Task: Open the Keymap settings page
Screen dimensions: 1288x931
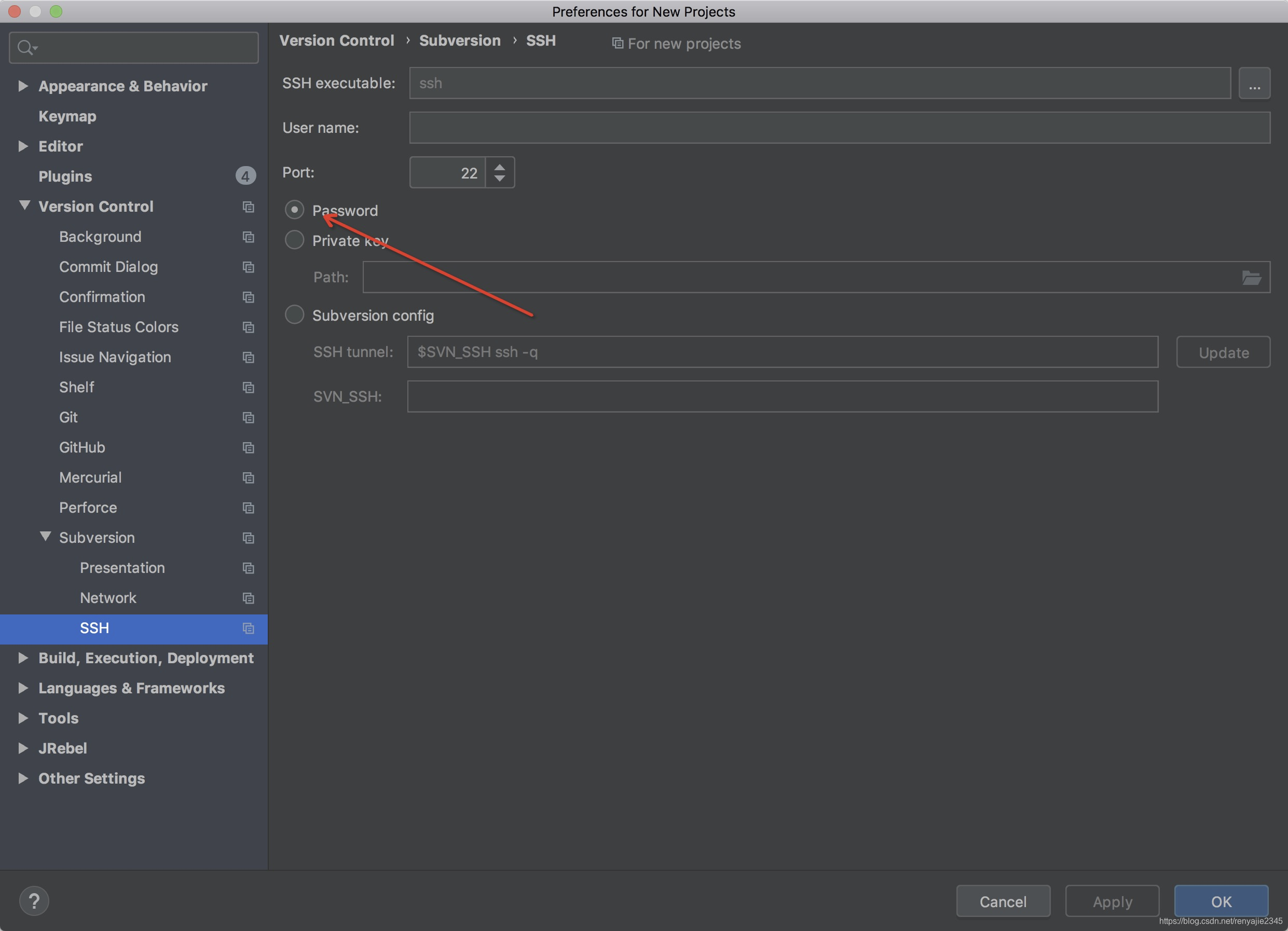Action: [x=67, y=116]
